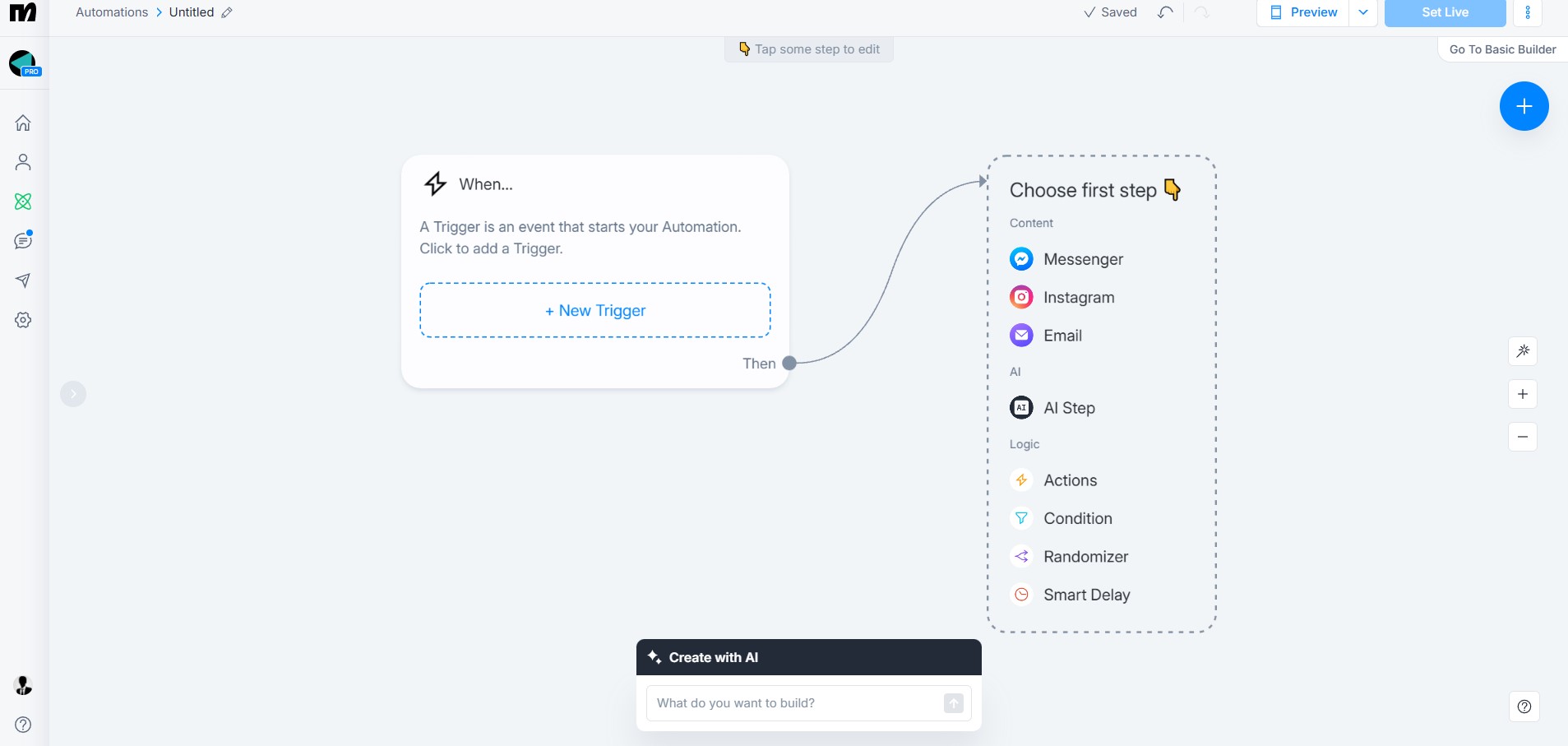
Task: Click the auto-arrange magic wand icon
Action: pyautogui.click(x=1523, y=351)
